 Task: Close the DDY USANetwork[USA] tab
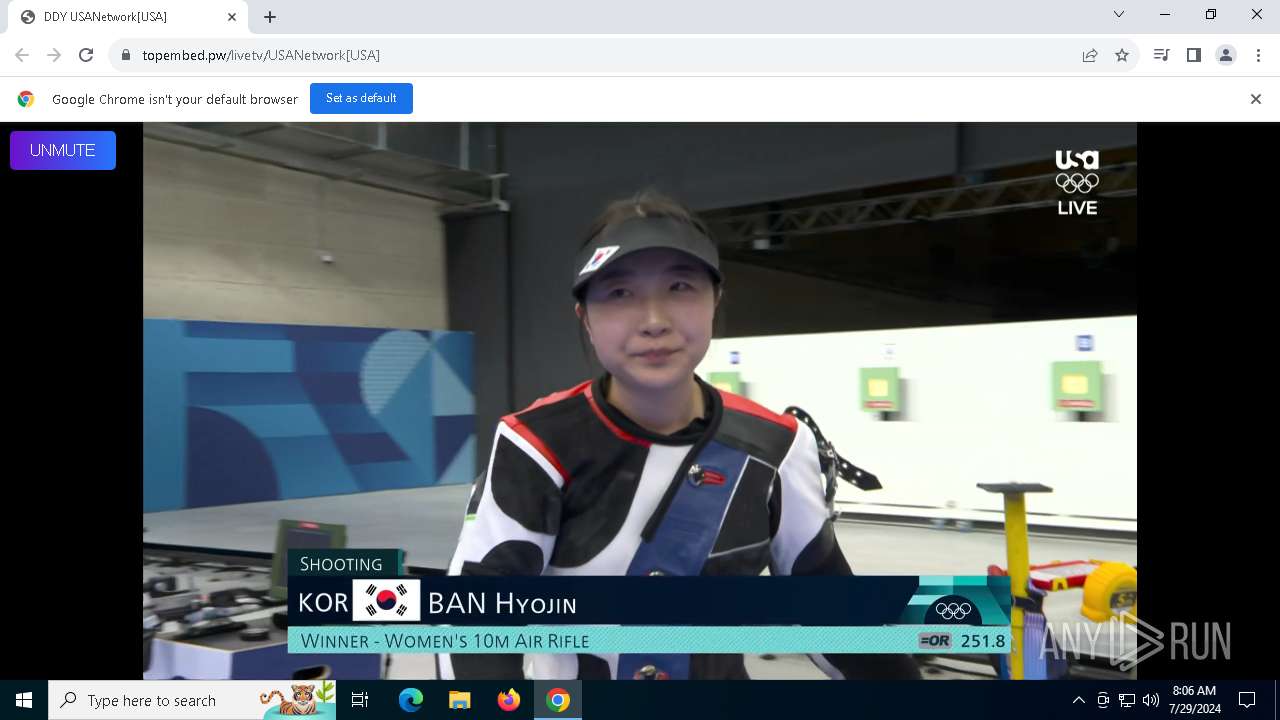point(232,17)
